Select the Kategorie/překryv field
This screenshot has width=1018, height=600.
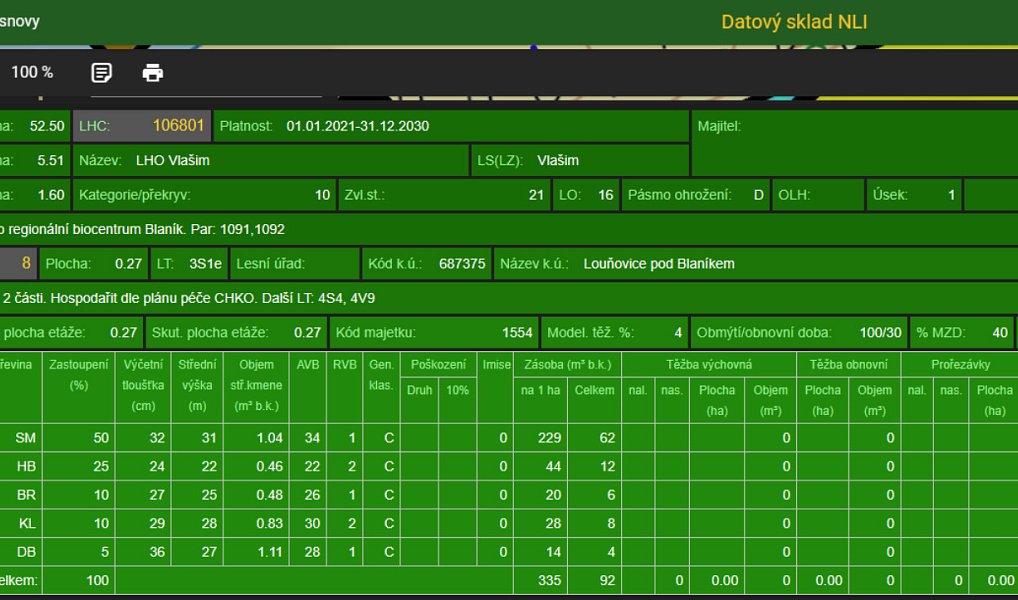205,195
